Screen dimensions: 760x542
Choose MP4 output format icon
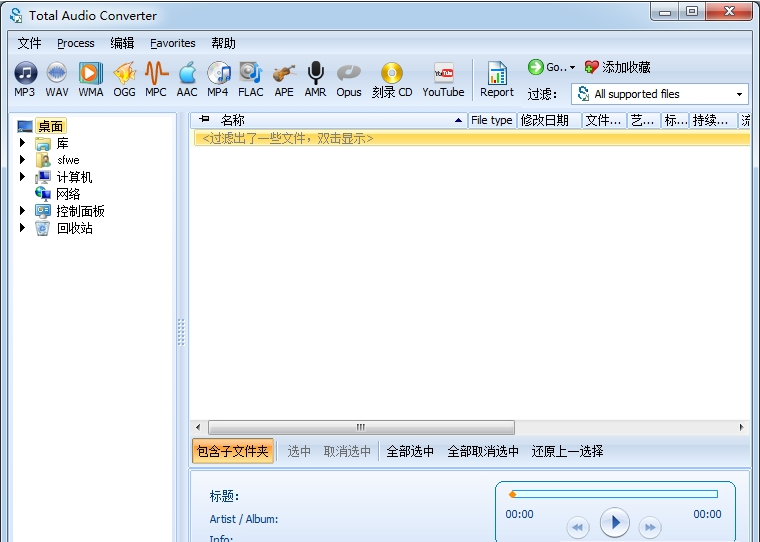218,74
